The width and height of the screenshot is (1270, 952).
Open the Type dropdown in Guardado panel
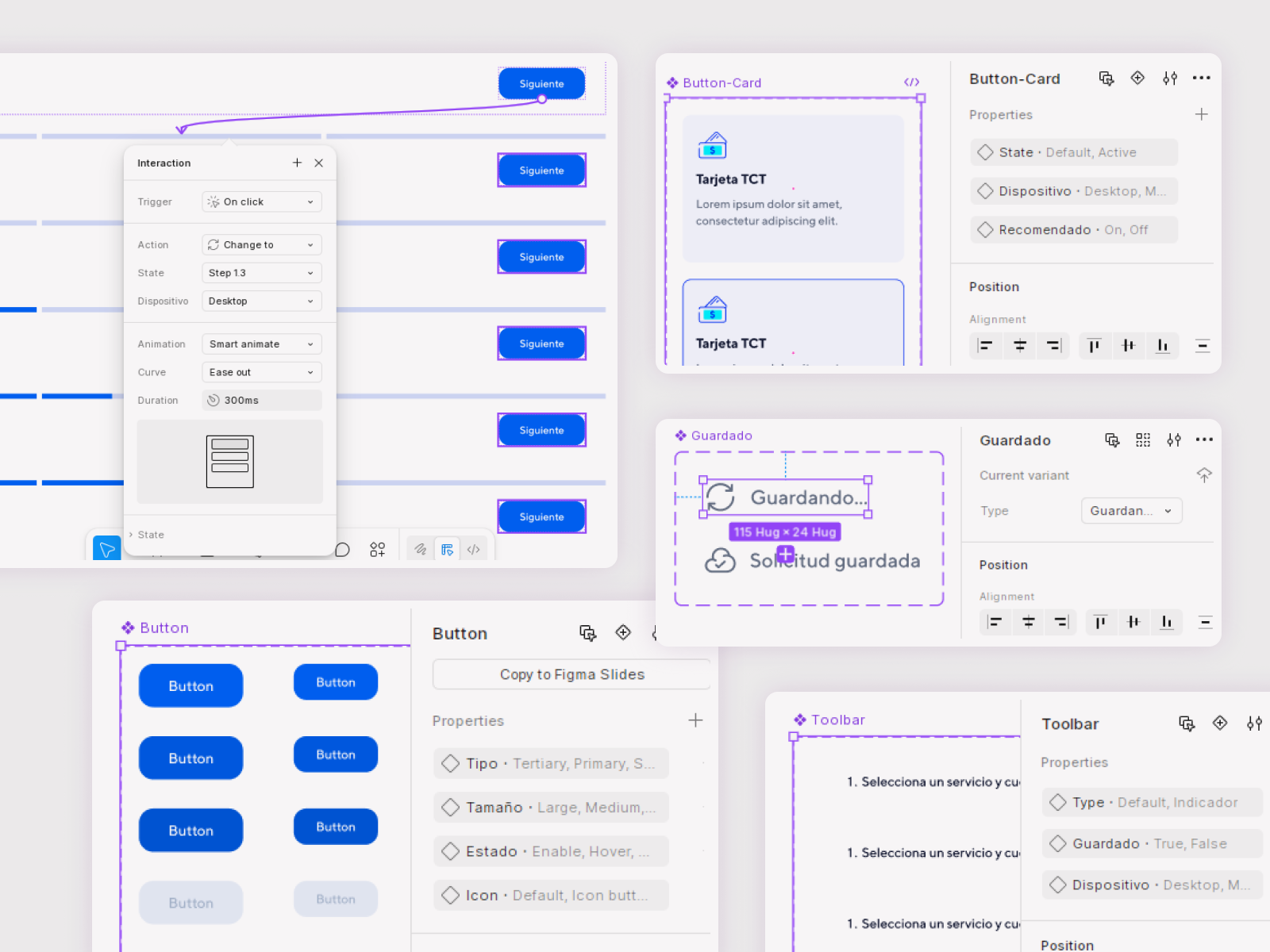[1130, 511]
